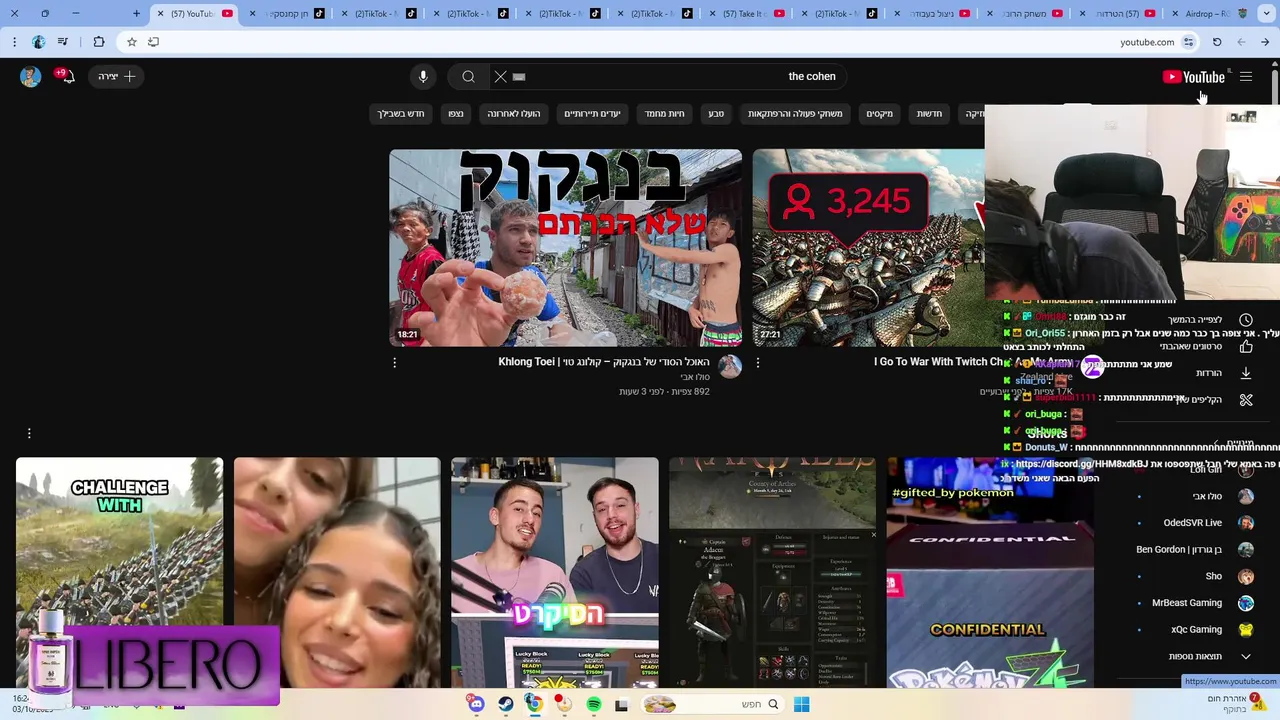Viewport: 1280px width, 720px height.
Task: Select the חדשות filter chip
Action: (930, 114)
